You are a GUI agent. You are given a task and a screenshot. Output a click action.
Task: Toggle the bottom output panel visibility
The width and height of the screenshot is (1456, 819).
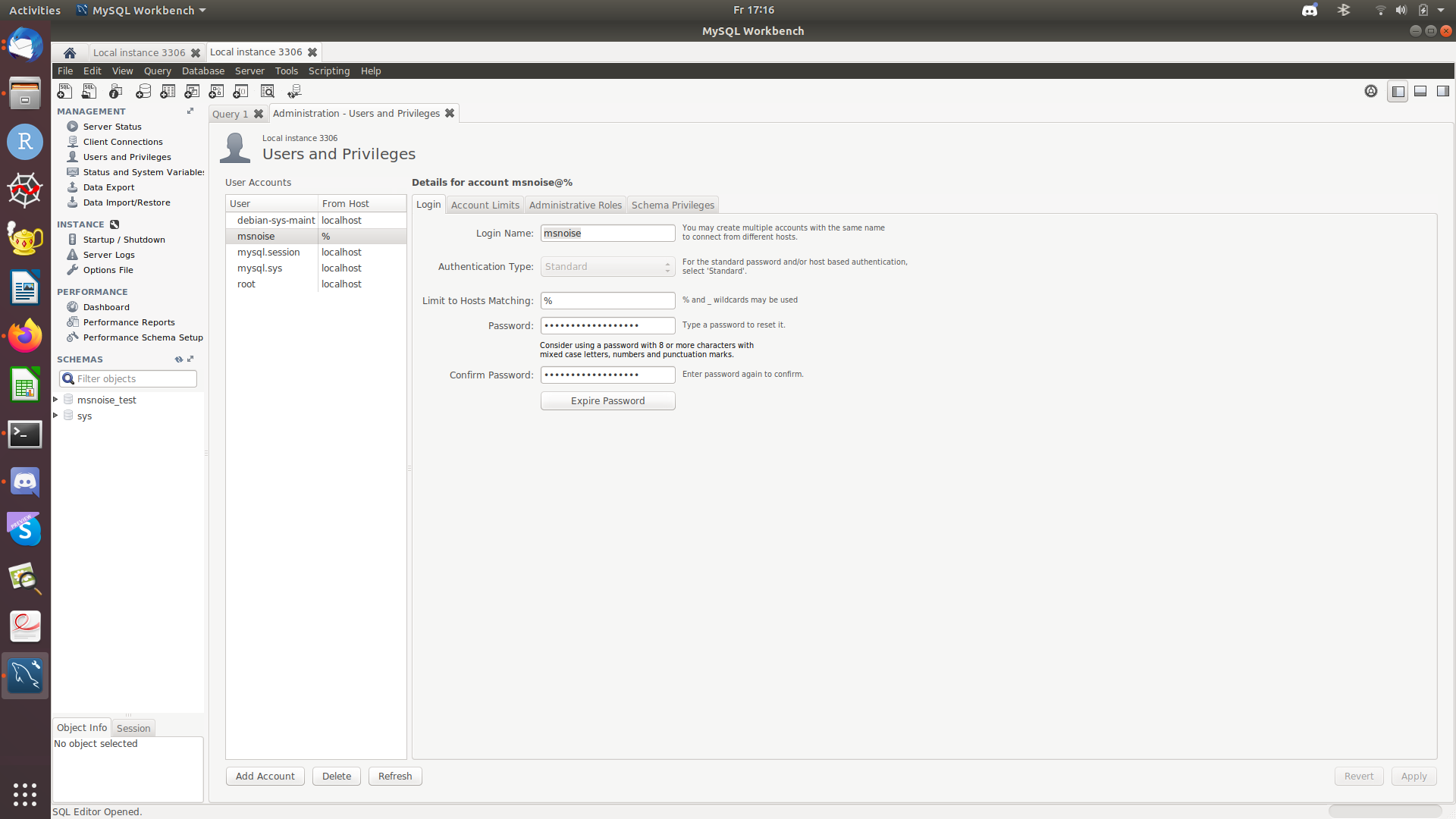tap(1420, 91)
